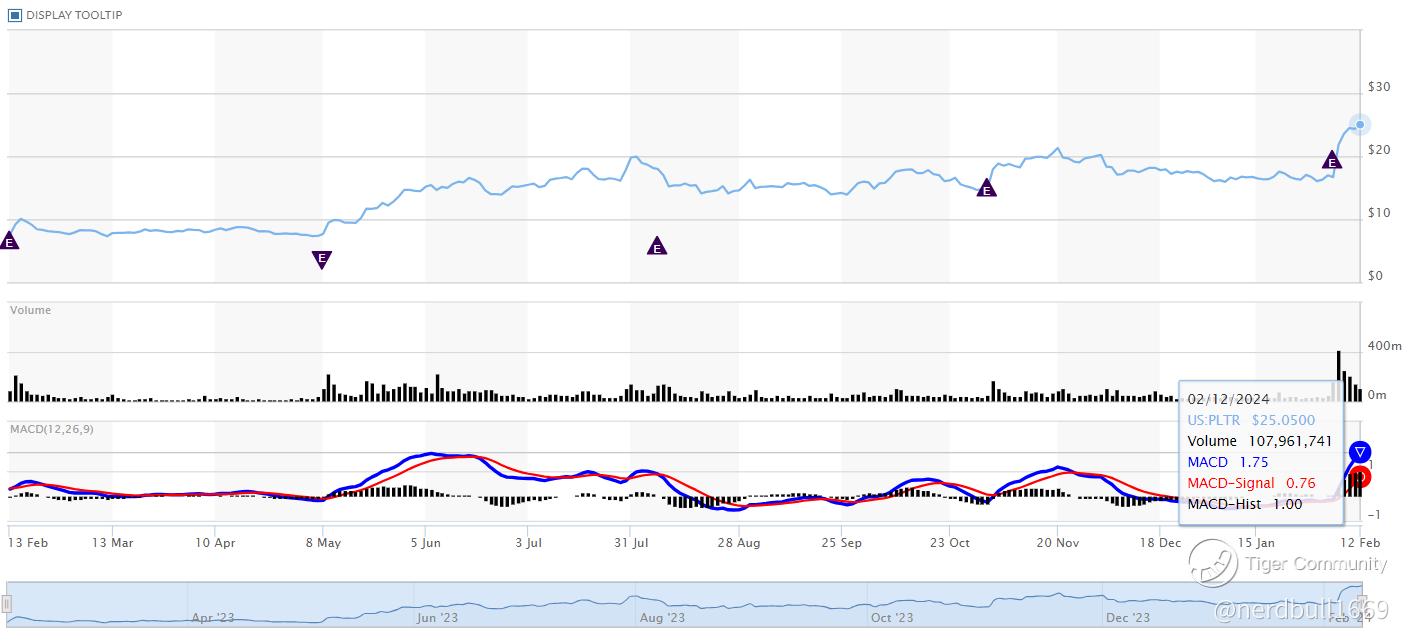Viewport: 1417px width, 642px height.
Task: Click the Volume 107,961,741 tooltip row
Action: click(1259, 441)
